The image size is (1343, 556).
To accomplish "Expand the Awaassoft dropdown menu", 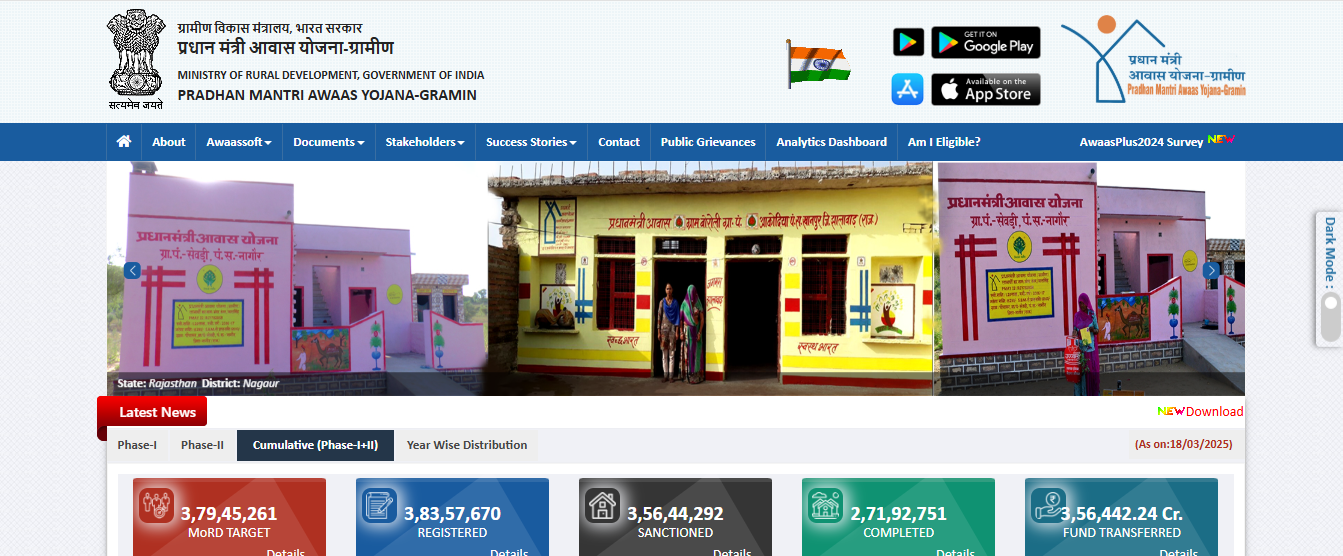I will pyautogui.click(x=239, y=142).
